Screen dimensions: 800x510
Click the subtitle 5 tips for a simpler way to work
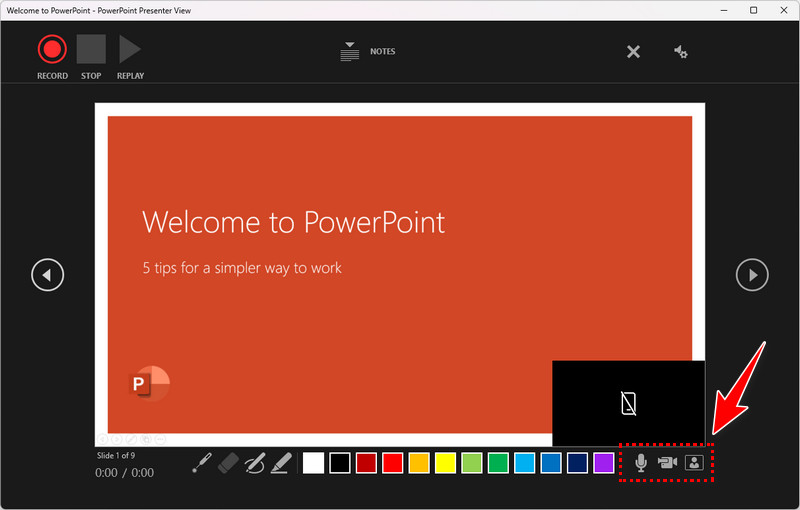tap(242, 268)
